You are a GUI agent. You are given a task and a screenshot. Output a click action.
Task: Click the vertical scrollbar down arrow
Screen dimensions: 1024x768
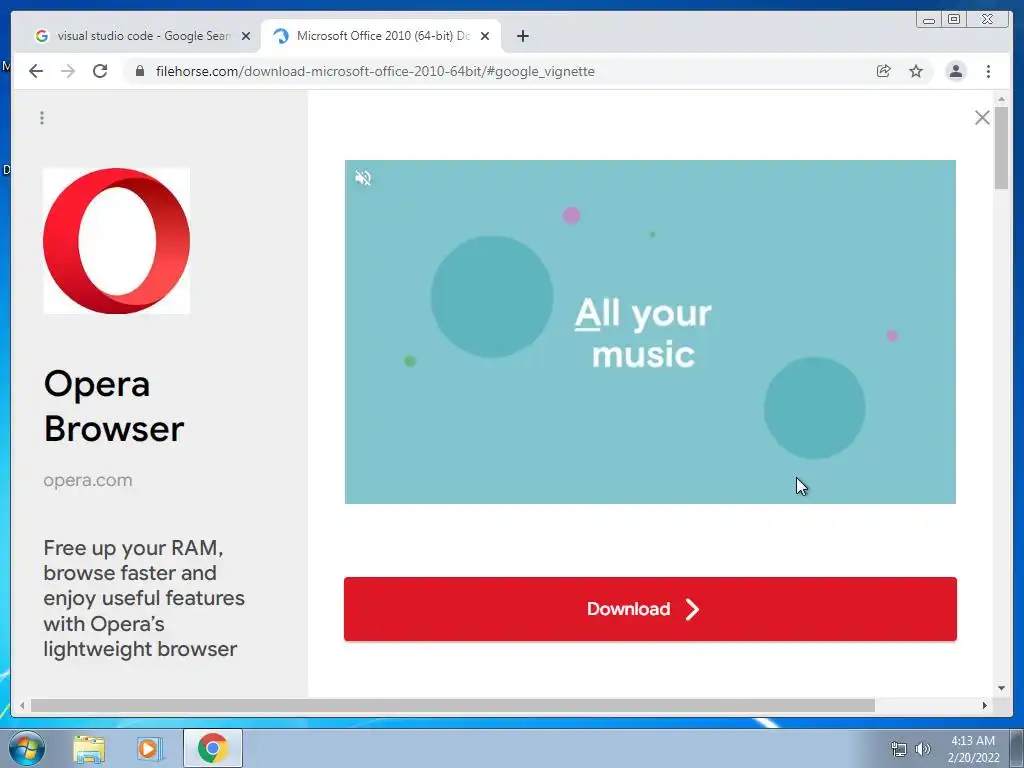[x=1001, y=688]
